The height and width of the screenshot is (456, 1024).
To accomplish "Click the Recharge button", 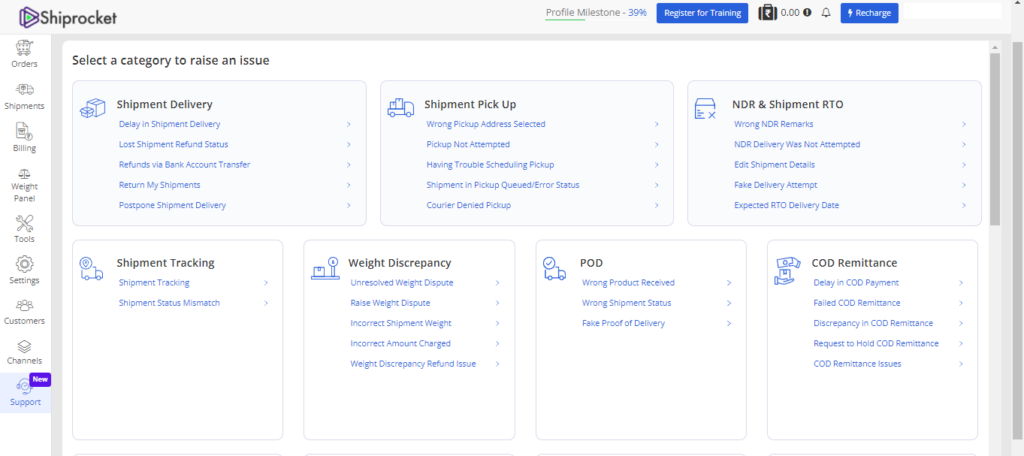I will 869,12.
